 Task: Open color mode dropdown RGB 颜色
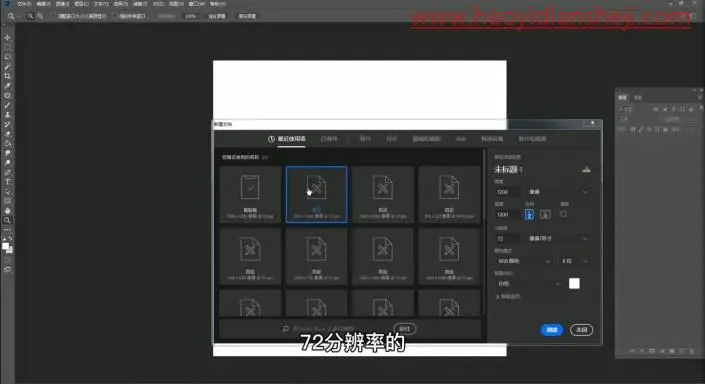coord(523,261)
